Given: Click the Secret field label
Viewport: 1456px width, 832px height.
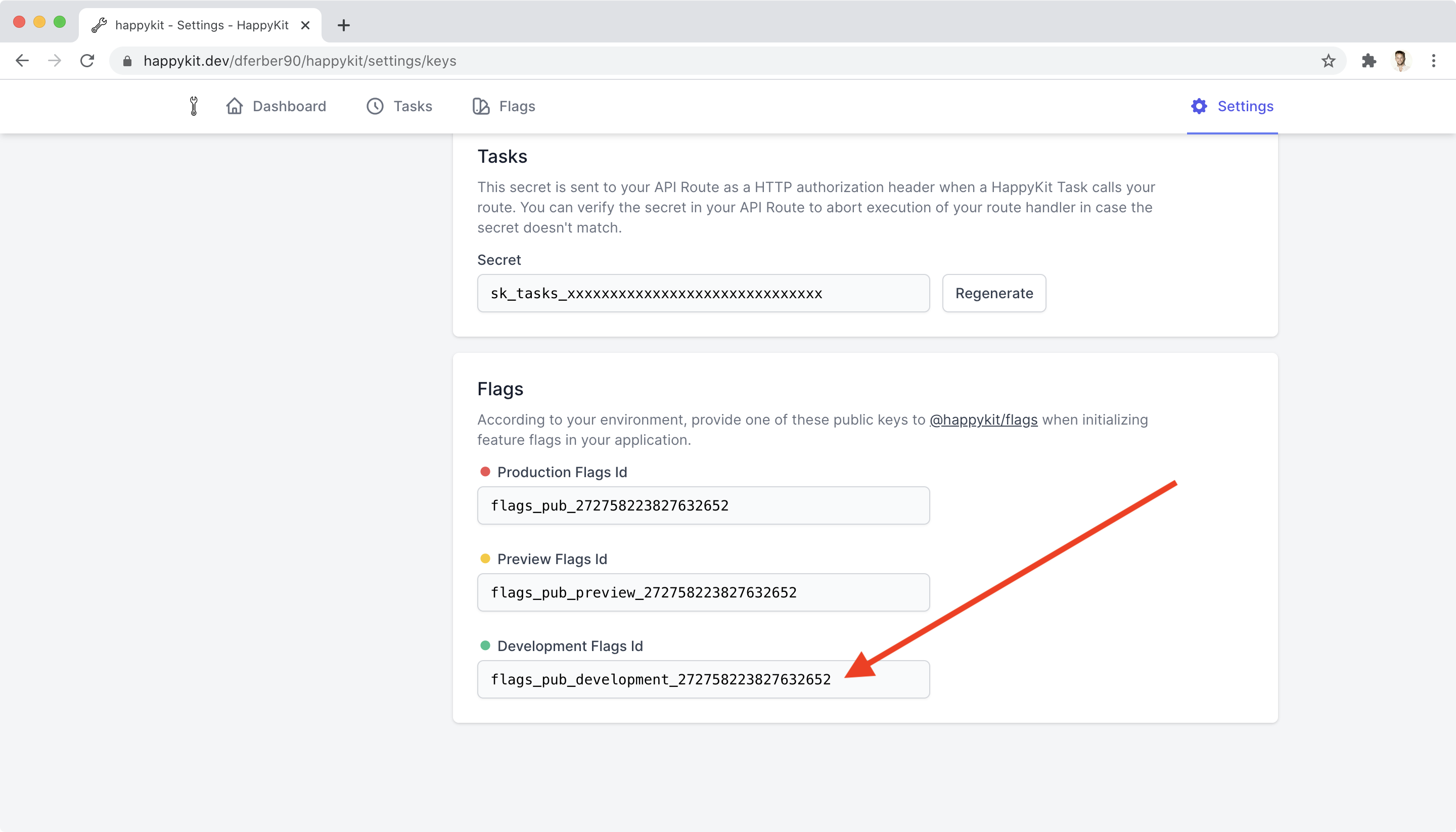Looking at the screenshot, I should (x=499, y=260).
